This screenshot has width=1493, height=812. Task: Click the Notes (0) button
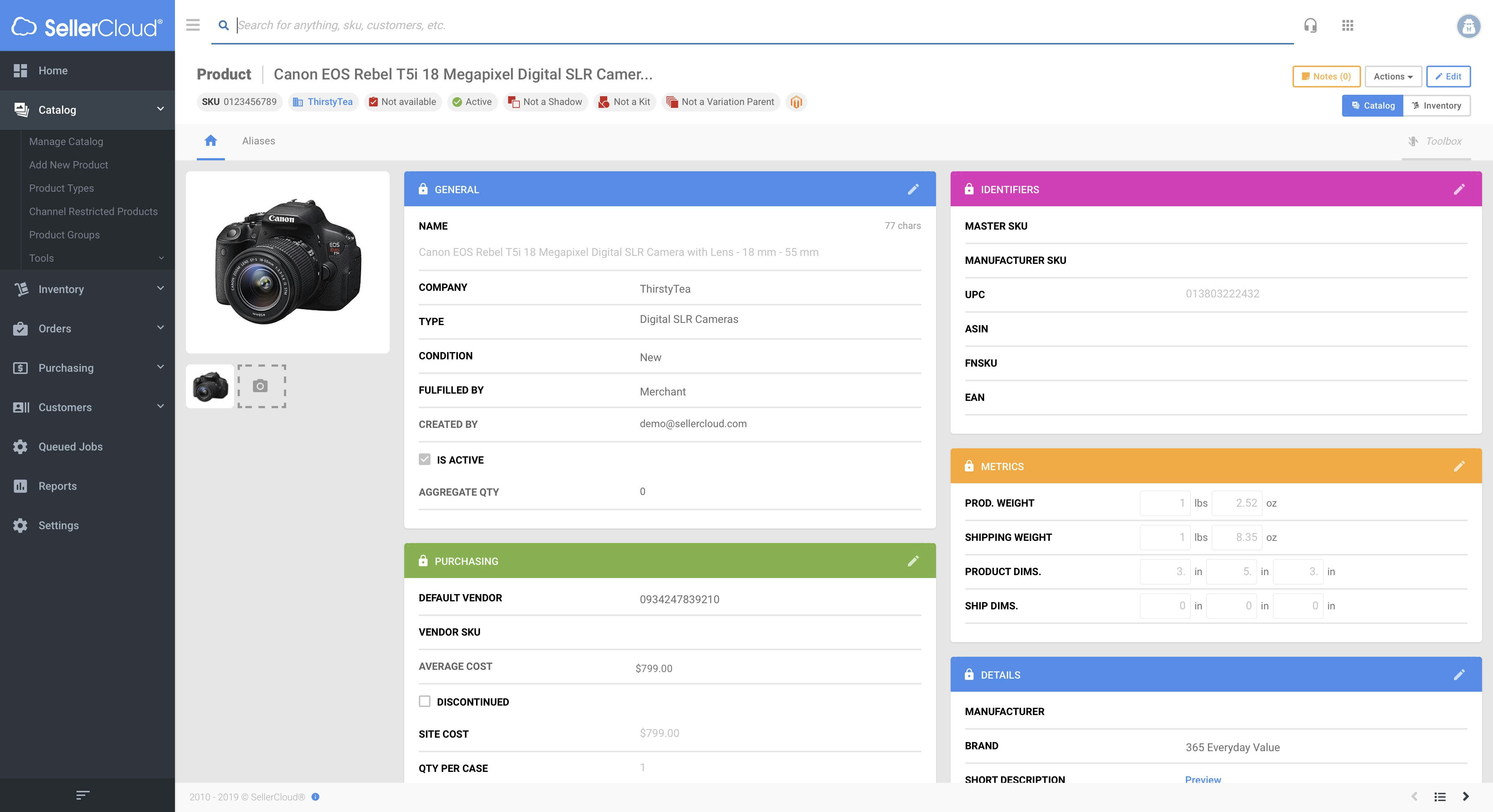click(1326, 77)
